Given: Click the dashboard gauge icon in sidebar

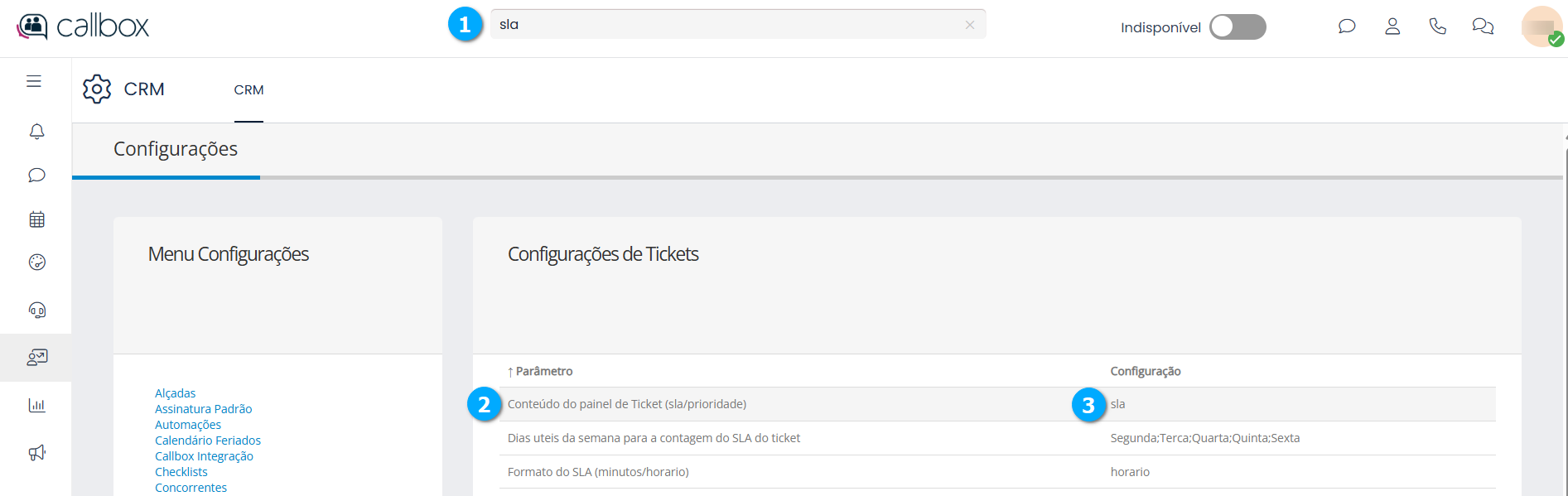Looking at the screenshot, I should 36,262.
